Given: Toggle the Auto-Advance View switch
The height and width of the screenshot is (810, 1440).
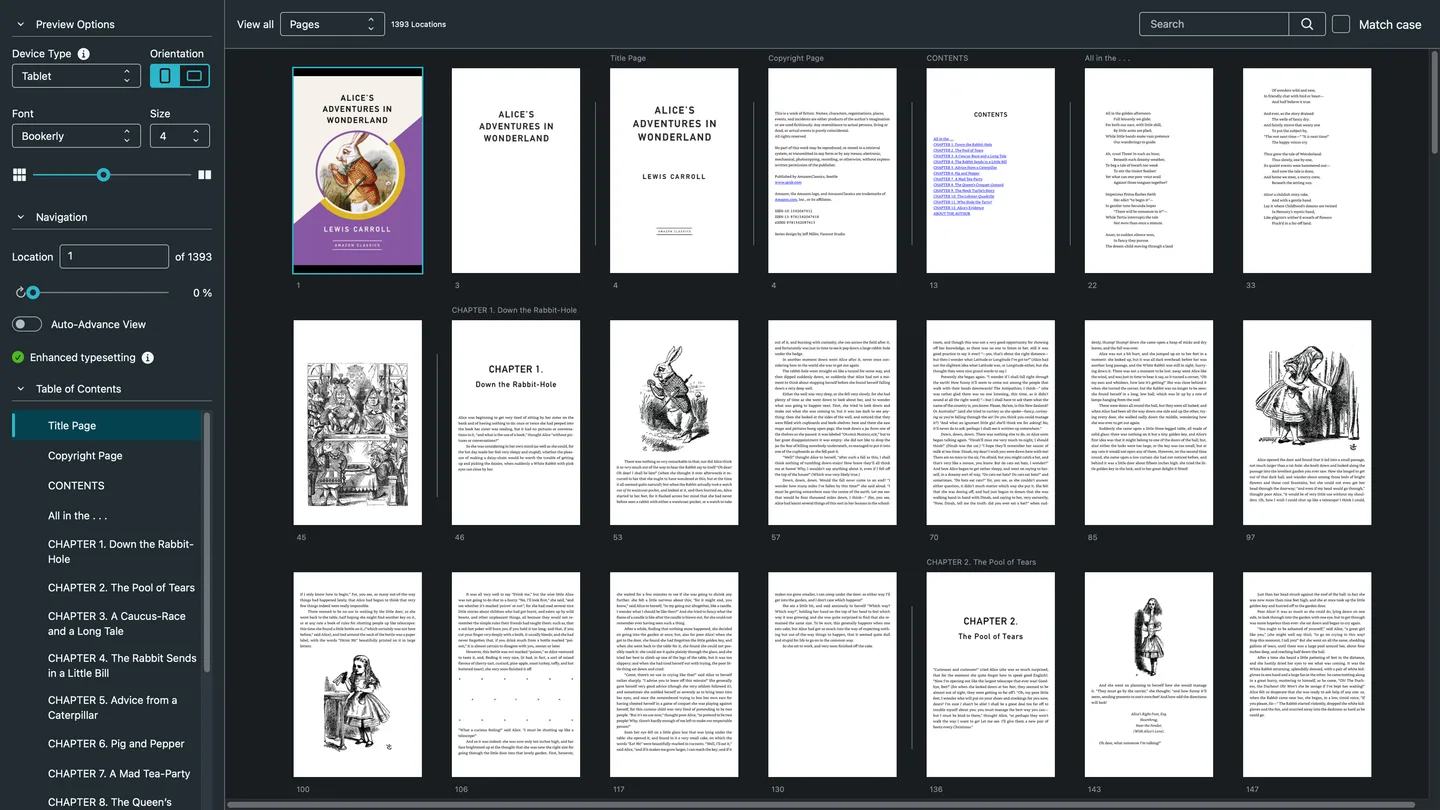Looking at the screenshot, I should point(27,324).
